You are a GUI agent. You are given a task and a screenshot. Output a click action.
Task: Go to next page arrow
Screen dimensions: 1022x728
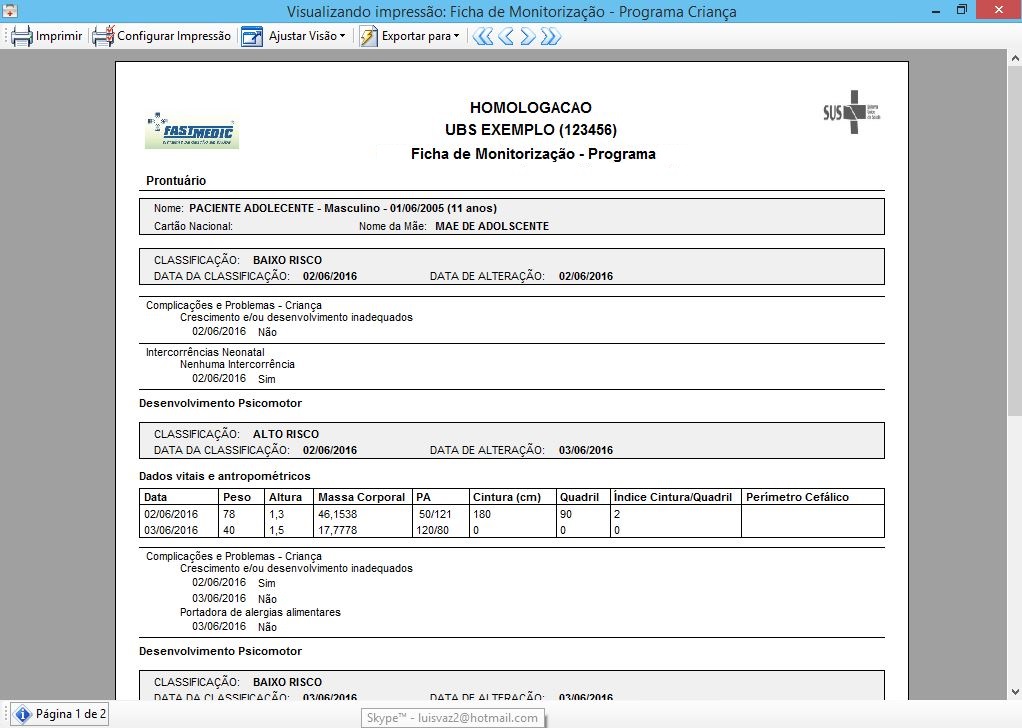(528, 36)
